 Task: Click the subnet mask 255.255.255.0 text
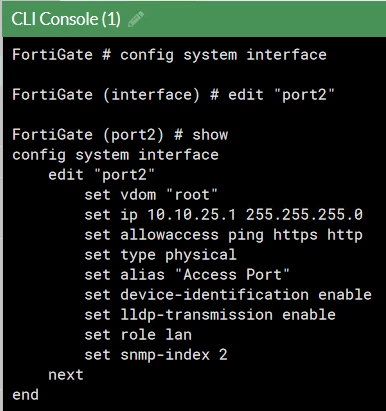pyautogui.click(x=304, y=215)
